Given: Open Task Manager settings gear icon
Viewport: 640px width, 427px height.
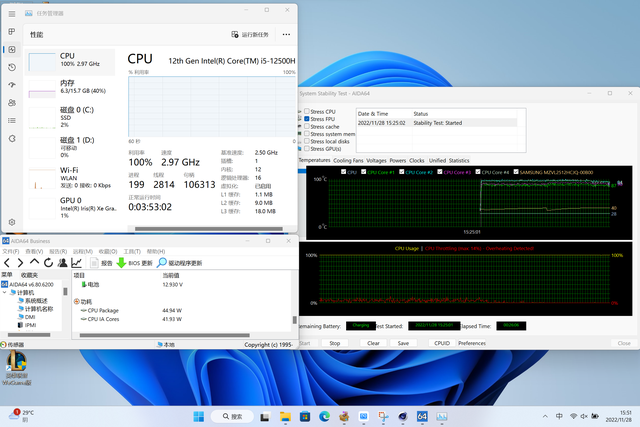Looking at the screenshot, I should (x=11, y=222).
